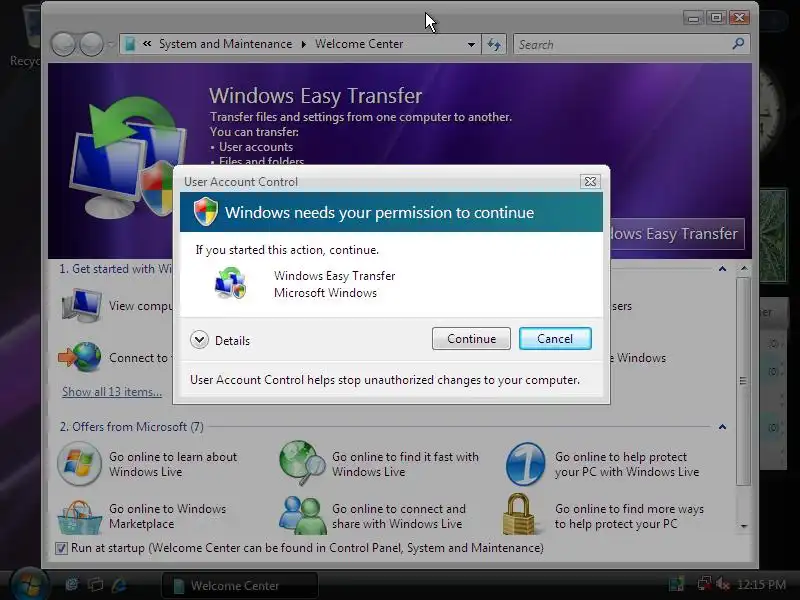This screenshot has height=600, width=800.
Task: Open the Windows Start orb
Action: click(x=29, y=584)
